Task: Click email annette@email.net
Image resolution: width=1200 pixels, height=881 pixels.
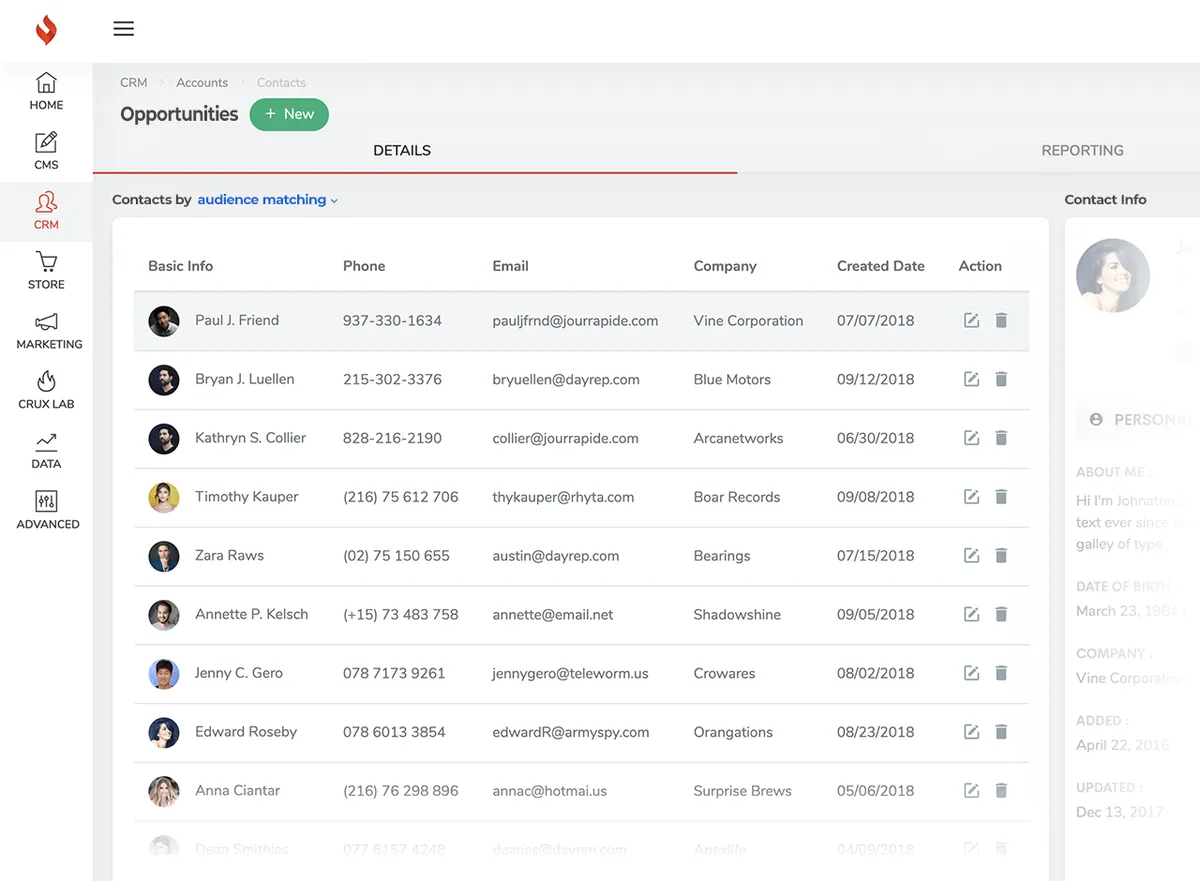Action: pyautogui.click(x=553, y=615)
